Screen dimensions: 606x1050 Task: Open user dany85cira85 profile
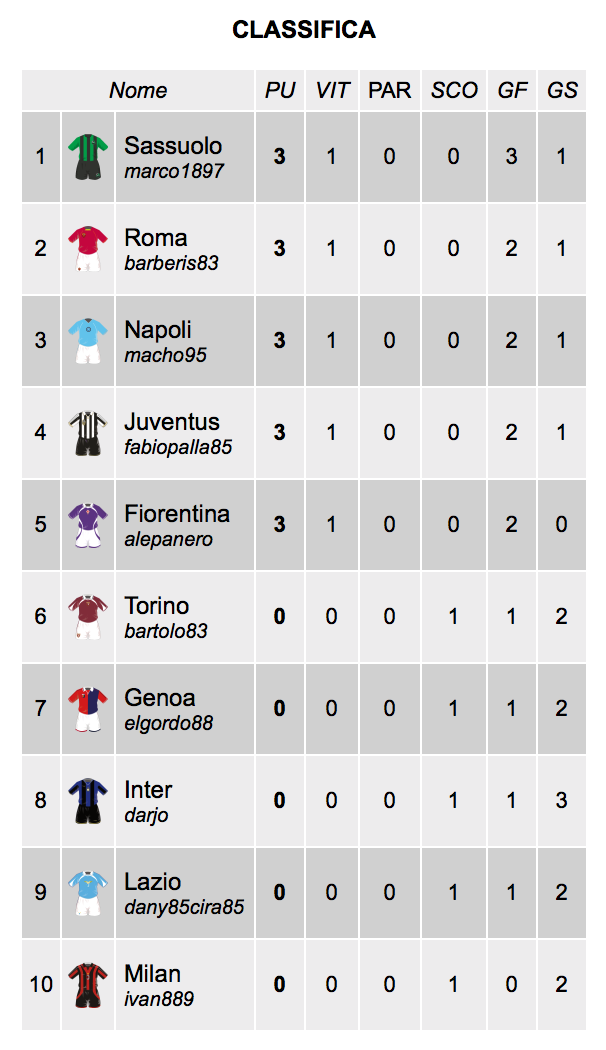coord(184,907)
